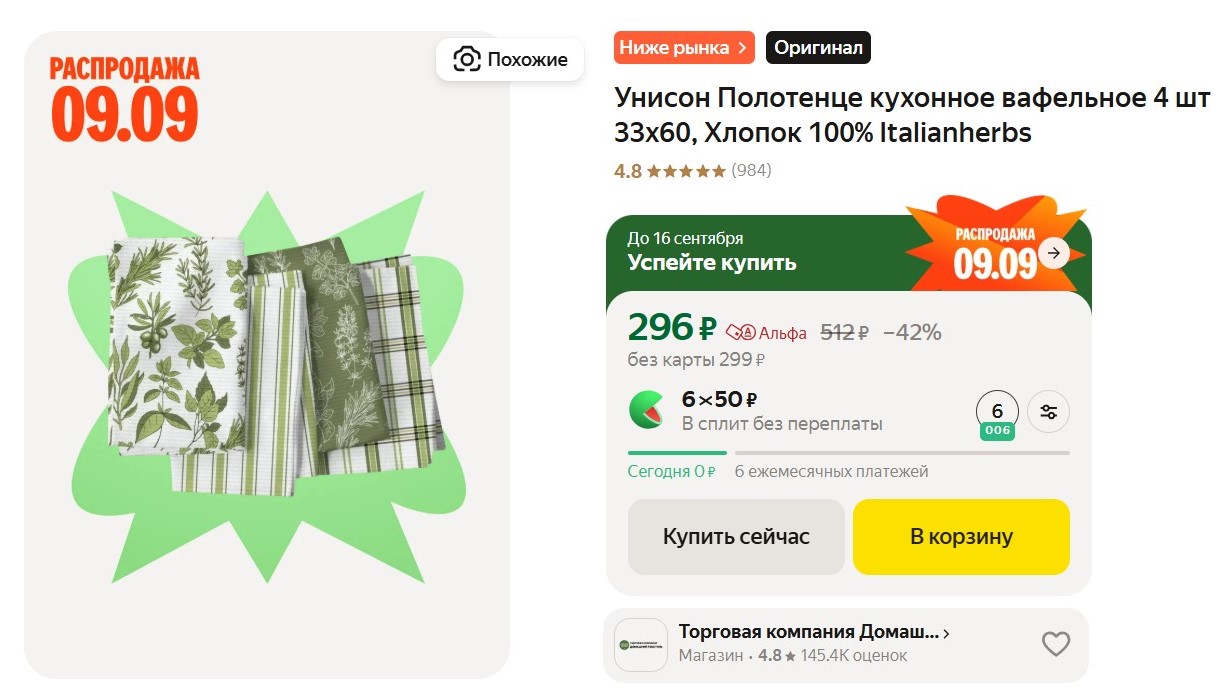Click the Оригинал badge
Screen dimensions: 1226x700
click(818, 47)
